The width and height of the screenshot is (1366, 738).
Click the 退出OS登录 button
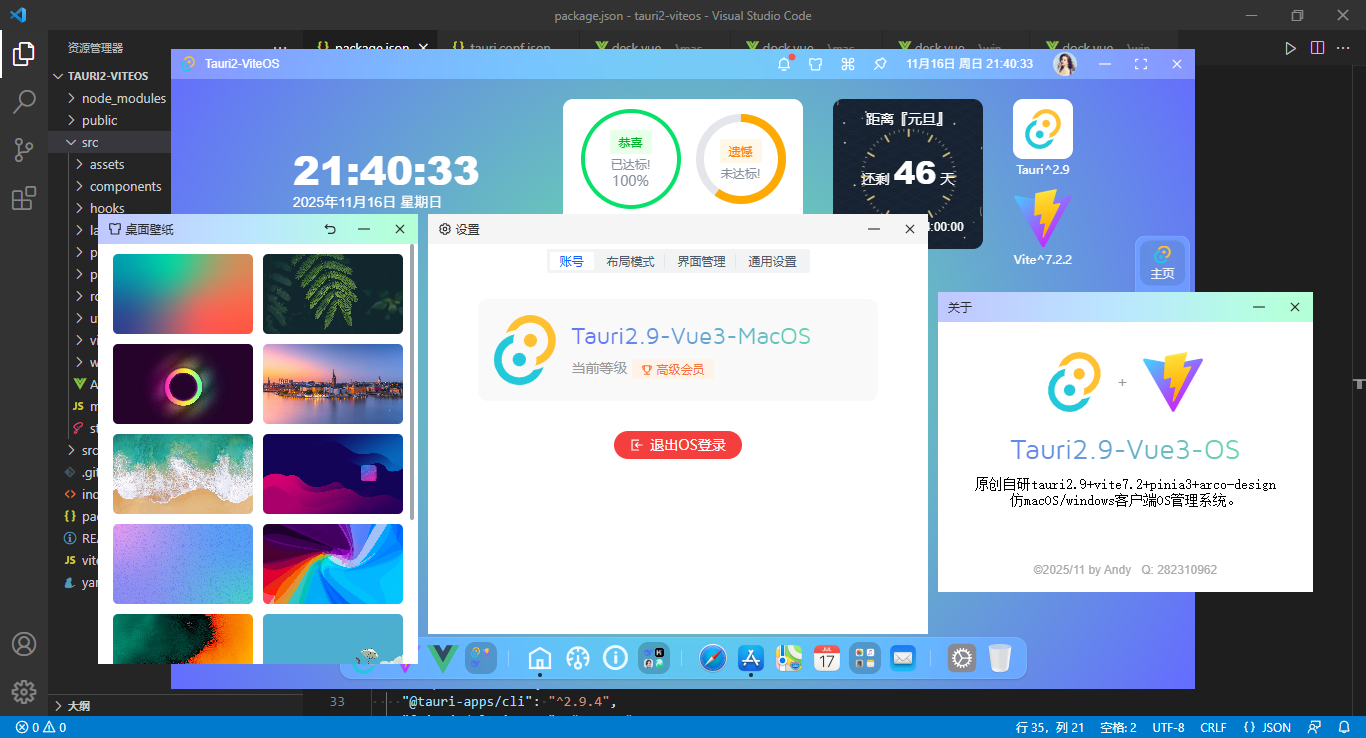678,445
